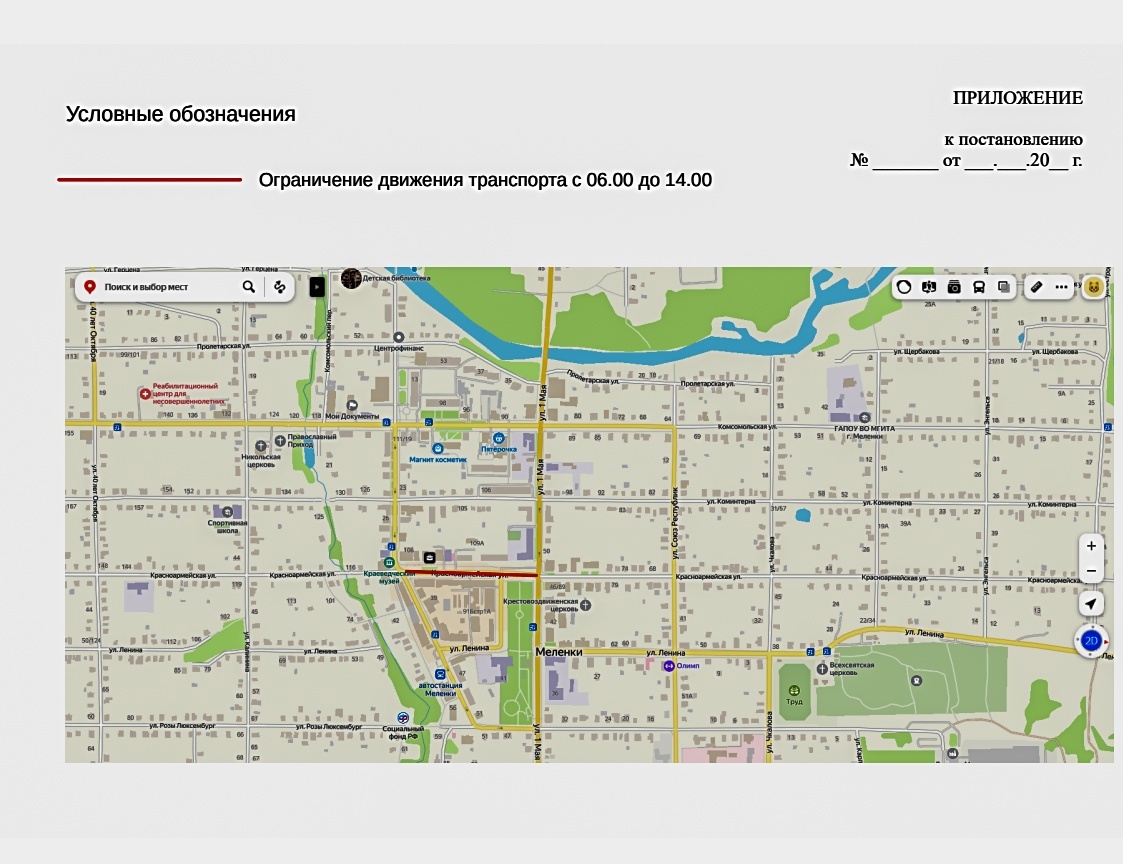Click the Православный Приход marker
This screenshot has width=1123, height=864.
[280, 441]
